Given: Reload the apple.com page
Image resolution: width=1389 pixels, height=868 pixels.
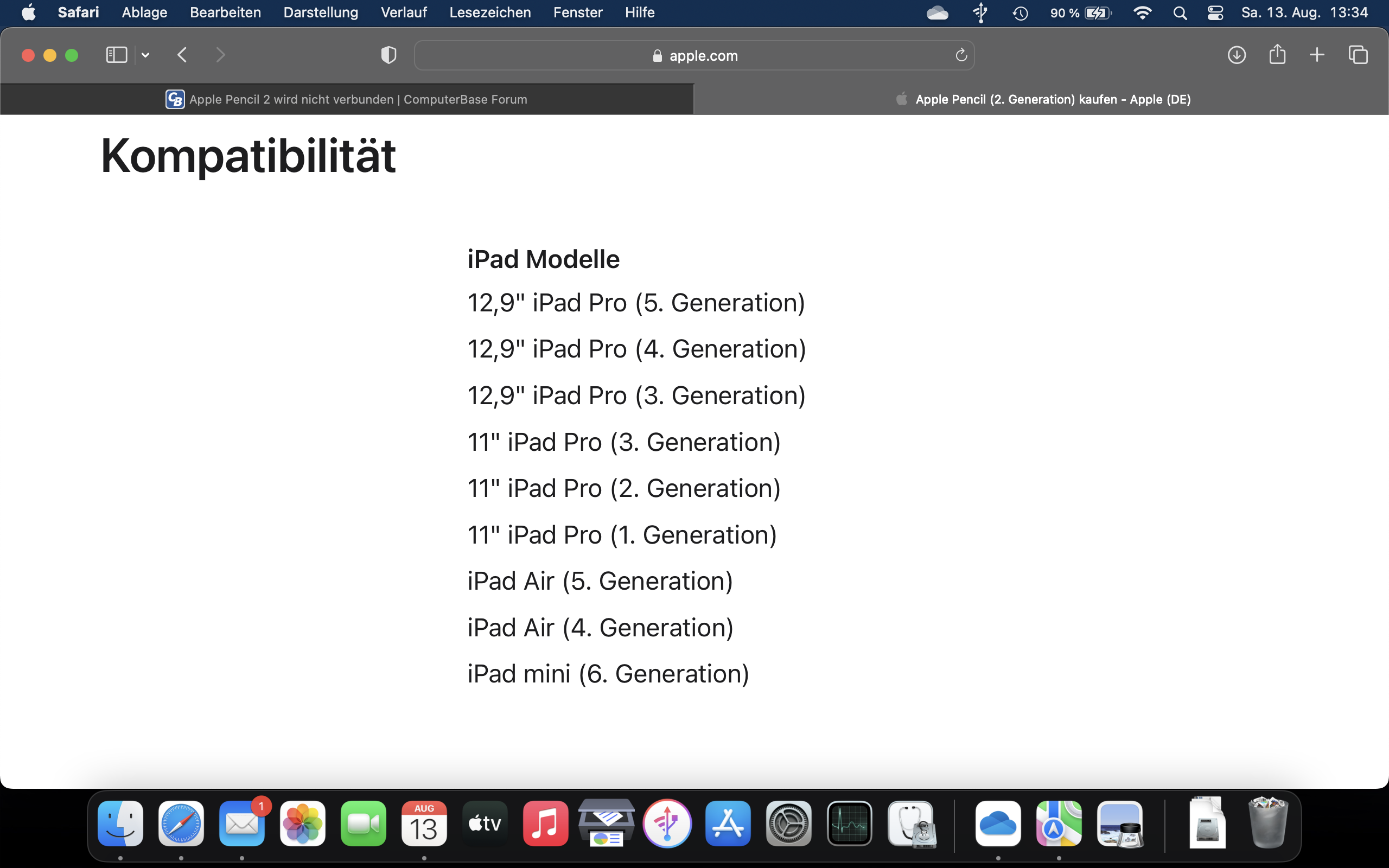Looking at the screenshot, I should click(961, 55).
